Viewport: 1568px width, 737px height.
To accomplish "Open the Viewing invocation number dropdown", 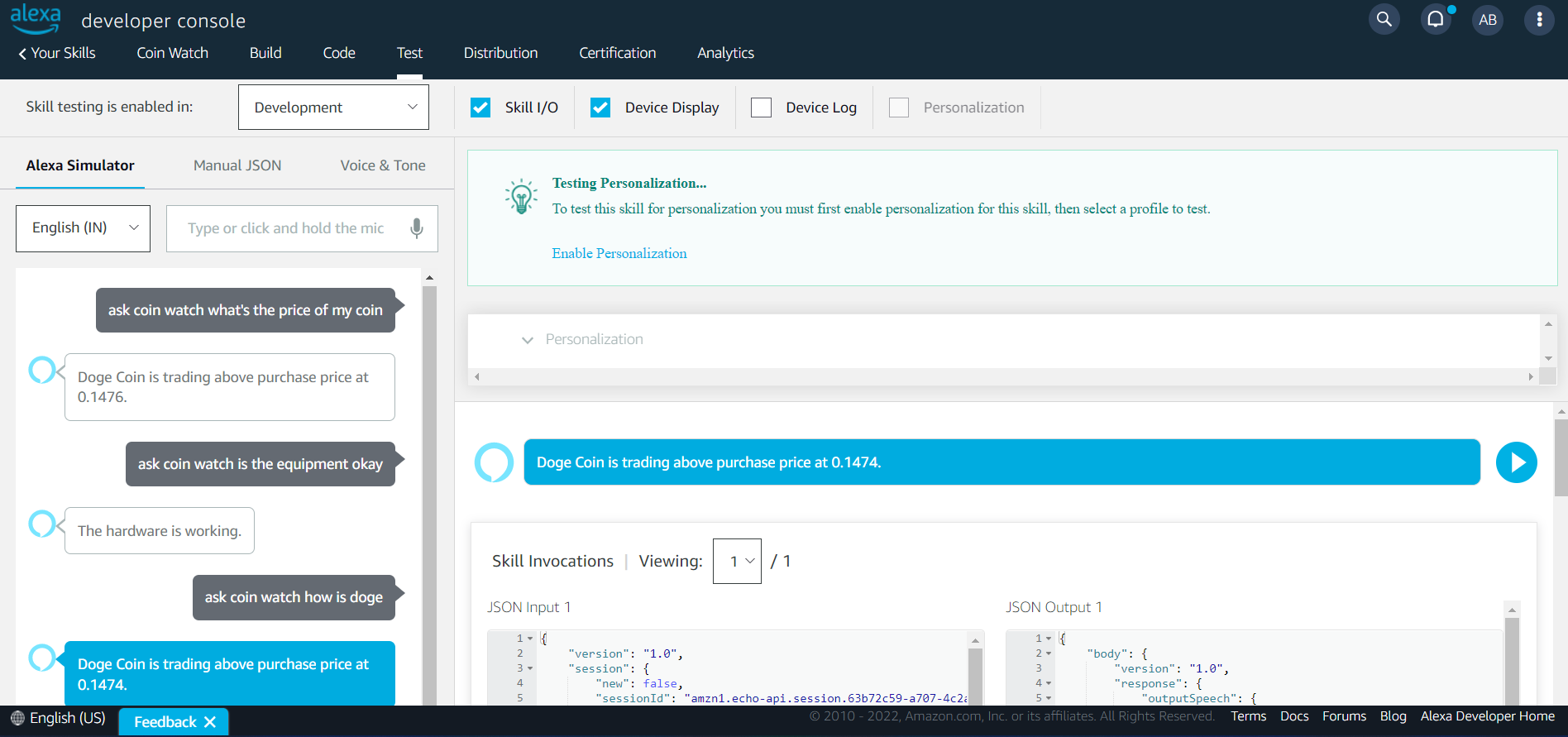I will (x=737, y=561).
